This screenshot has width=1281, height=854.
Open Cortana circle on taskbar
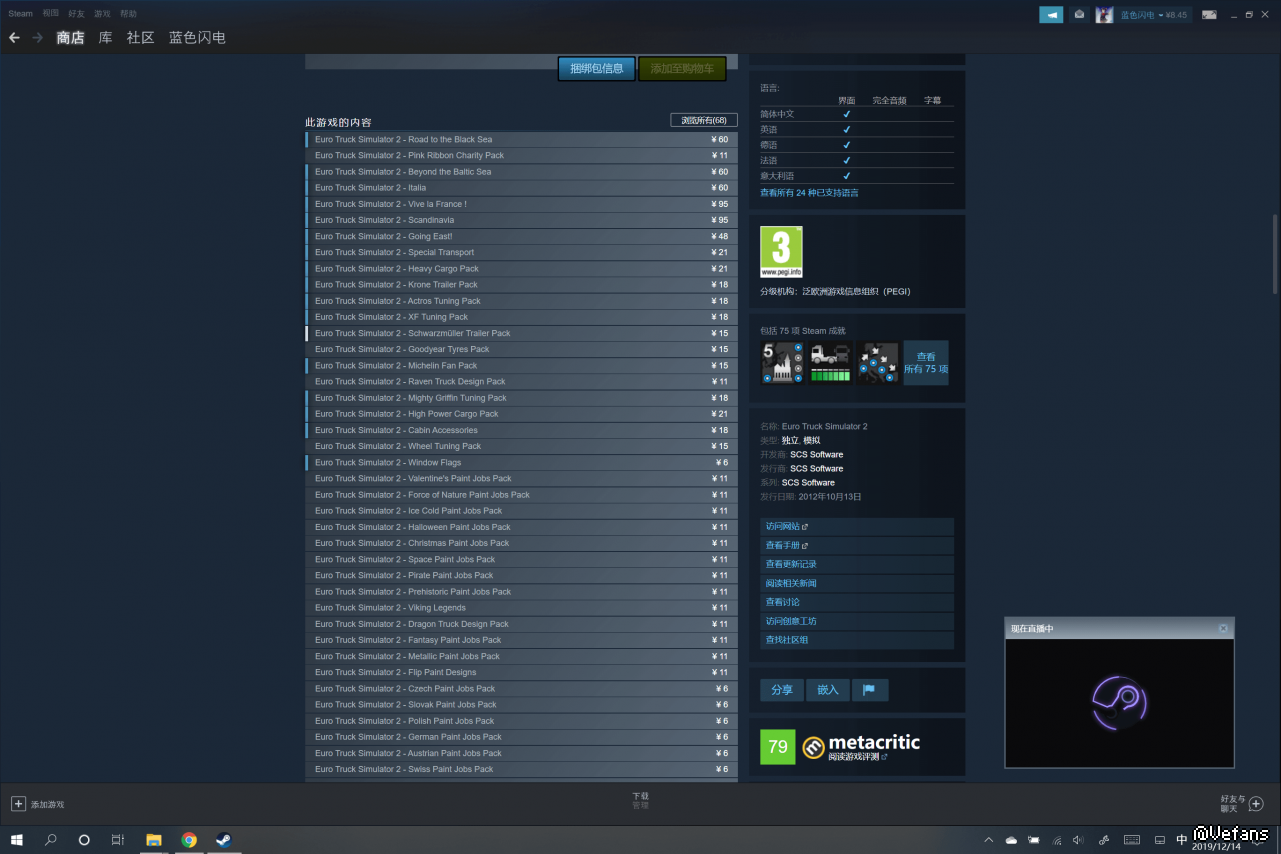tap(84, 840)
